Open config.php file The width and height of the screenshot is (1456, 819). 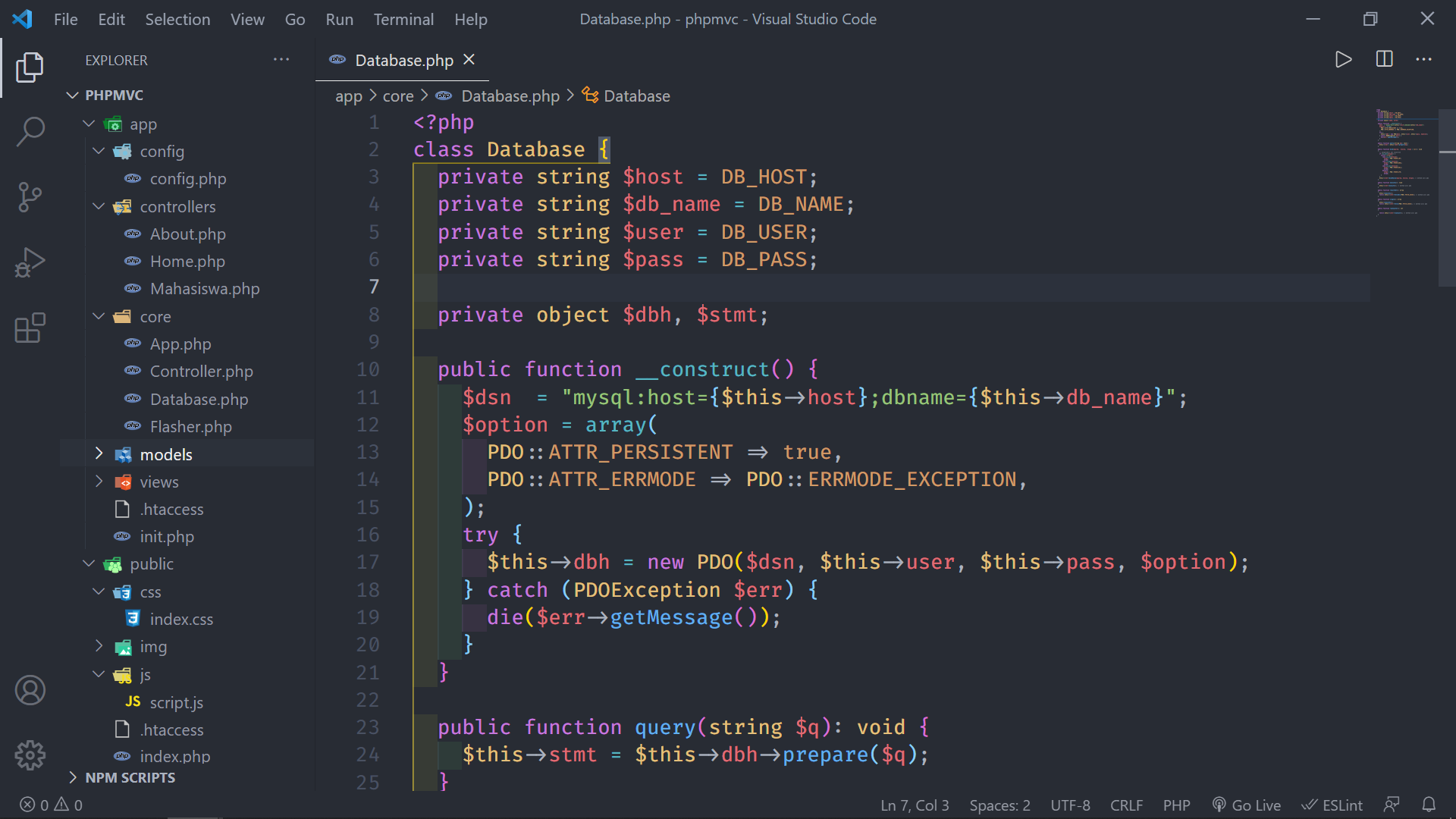click(x=187, y=179)
